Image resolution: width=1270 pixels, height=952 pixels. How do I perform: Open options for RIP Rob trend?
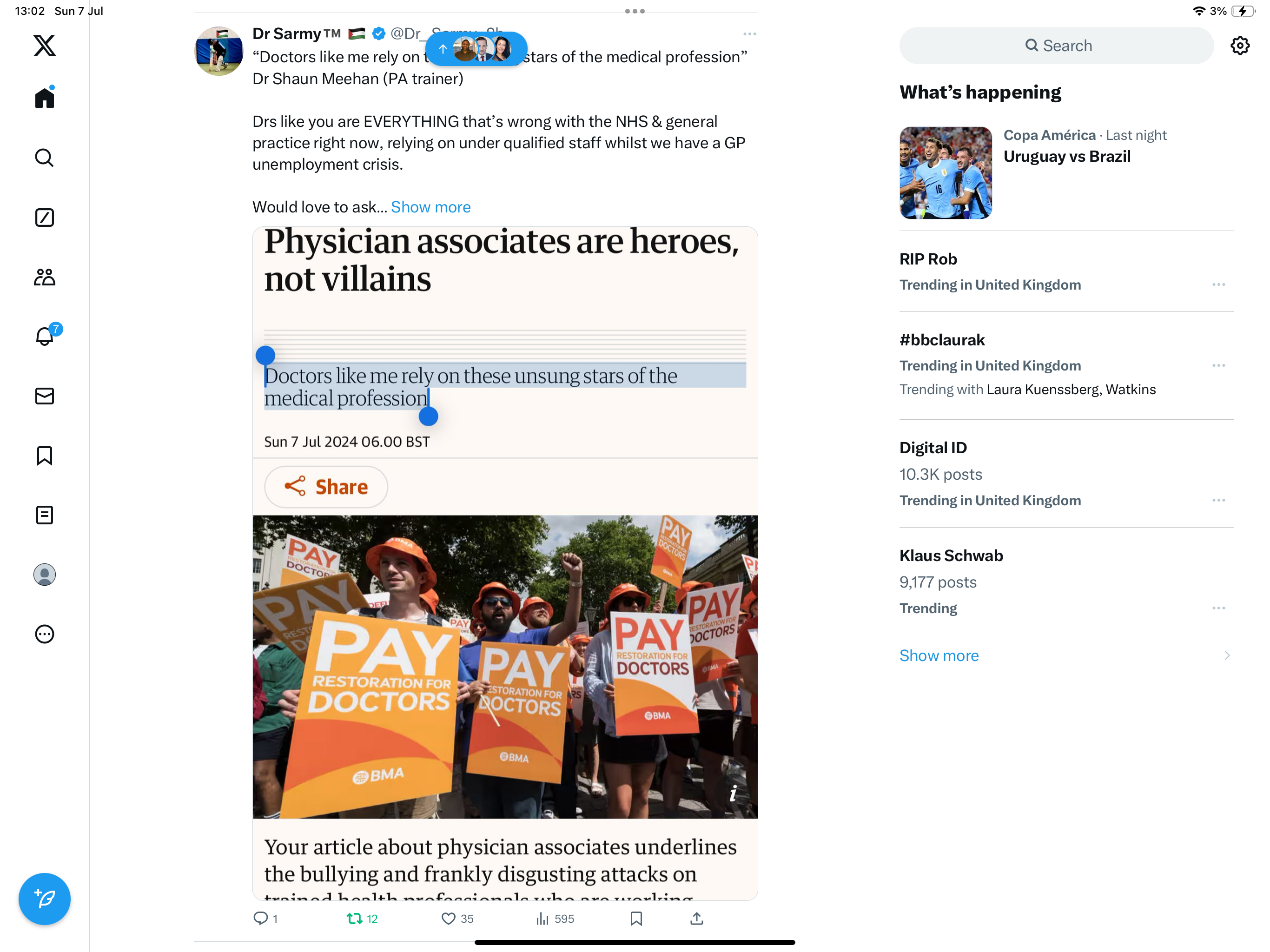tap(1218, 285)
